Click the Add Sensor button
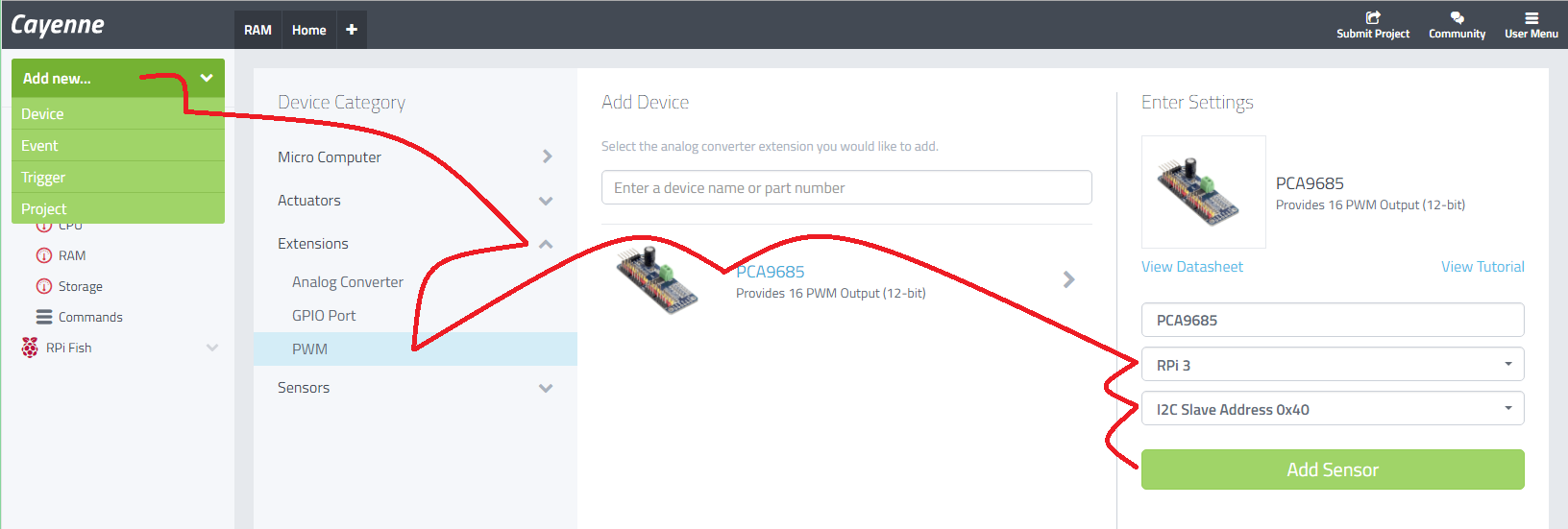 point(1333,469)
